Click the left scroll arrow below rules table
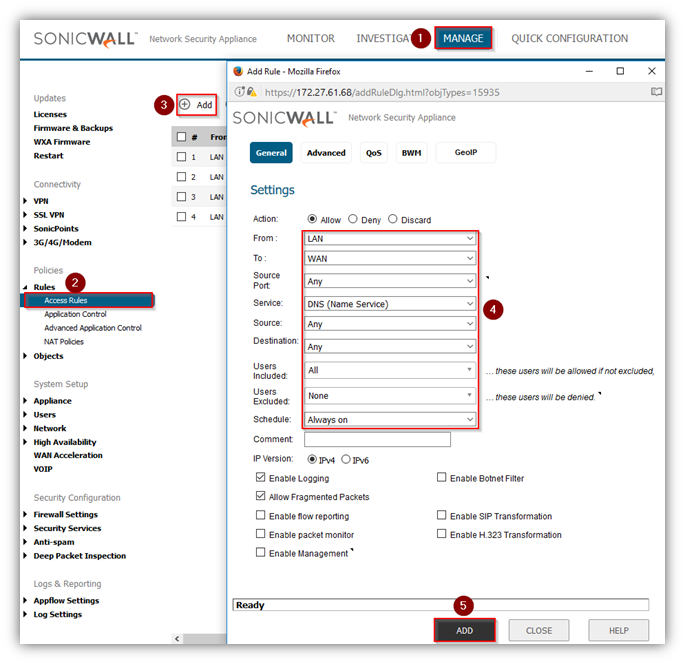Image resolution: width=685 pixels, height=664 pixels. pyautogui.click(x=177, y=639)
